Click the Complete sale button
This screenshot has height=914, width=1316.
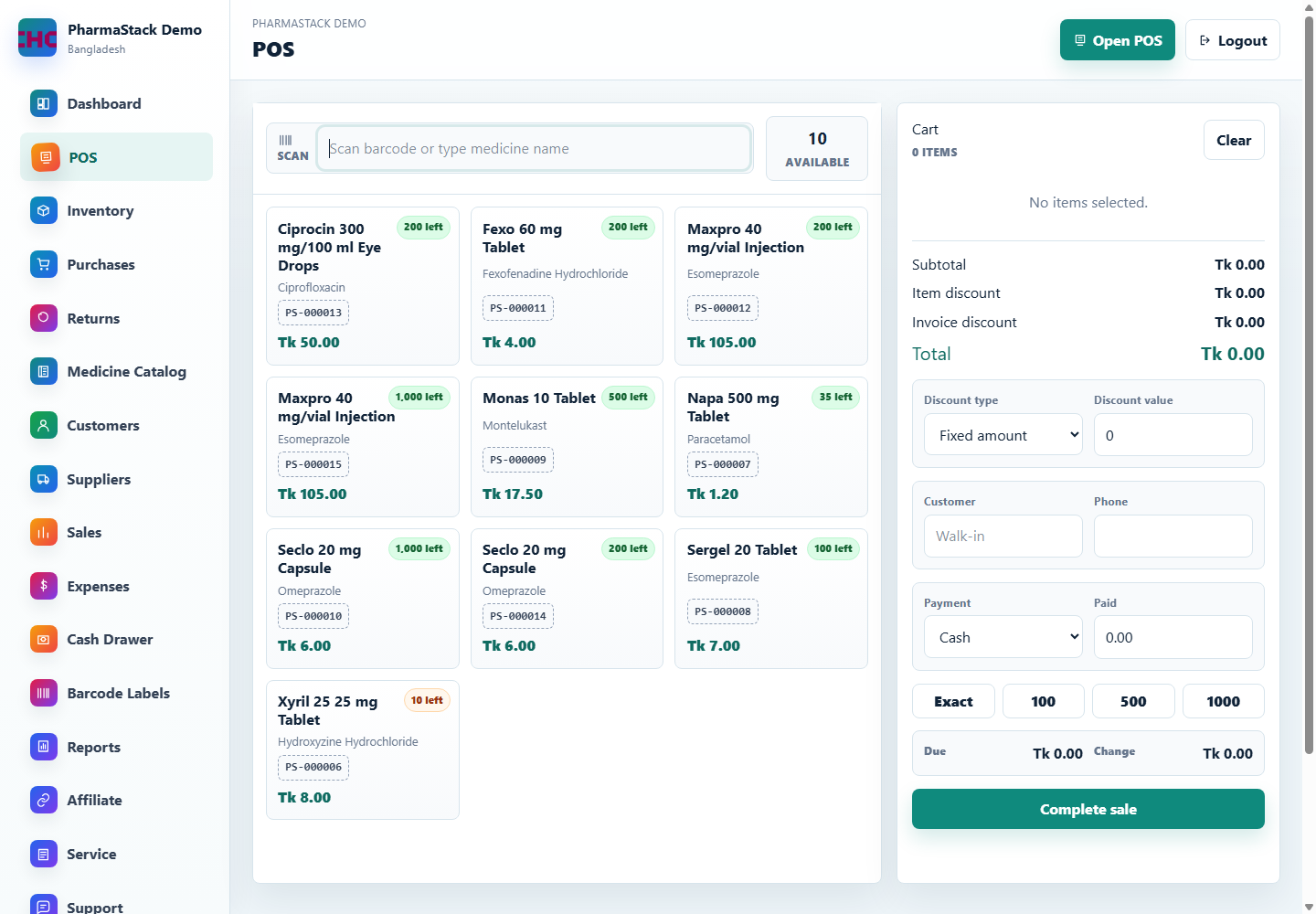(1088, 809)
